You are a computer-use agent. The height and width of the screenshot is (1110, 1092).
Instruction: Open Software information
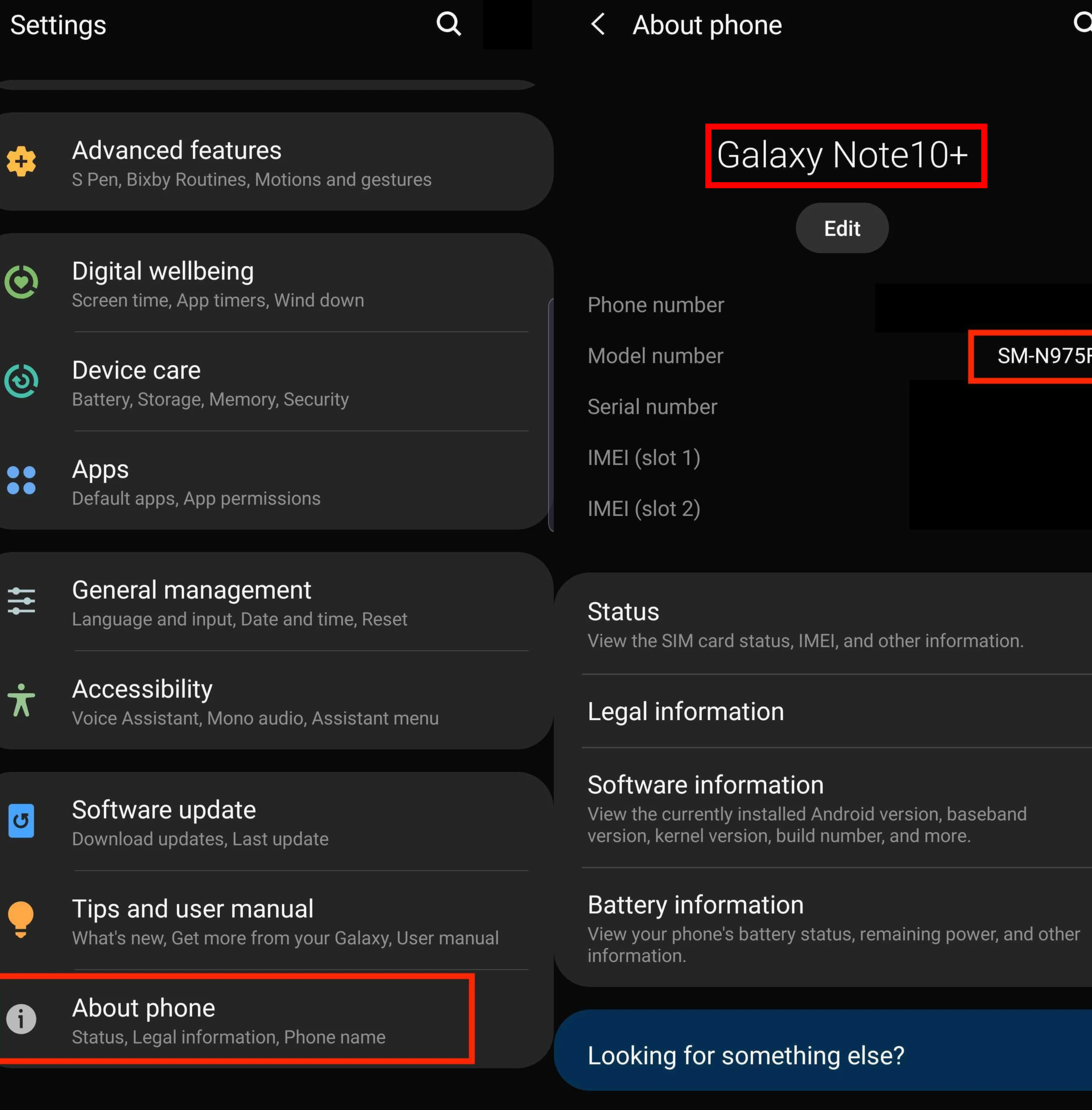[x=823, y=808]
